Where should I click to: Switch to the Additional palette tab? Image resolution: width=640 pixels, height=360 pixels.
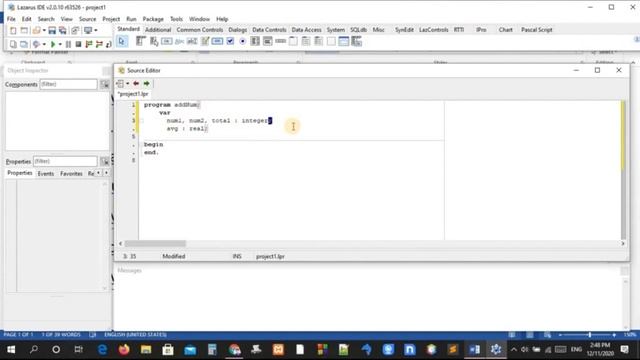[x=158, y=30]
